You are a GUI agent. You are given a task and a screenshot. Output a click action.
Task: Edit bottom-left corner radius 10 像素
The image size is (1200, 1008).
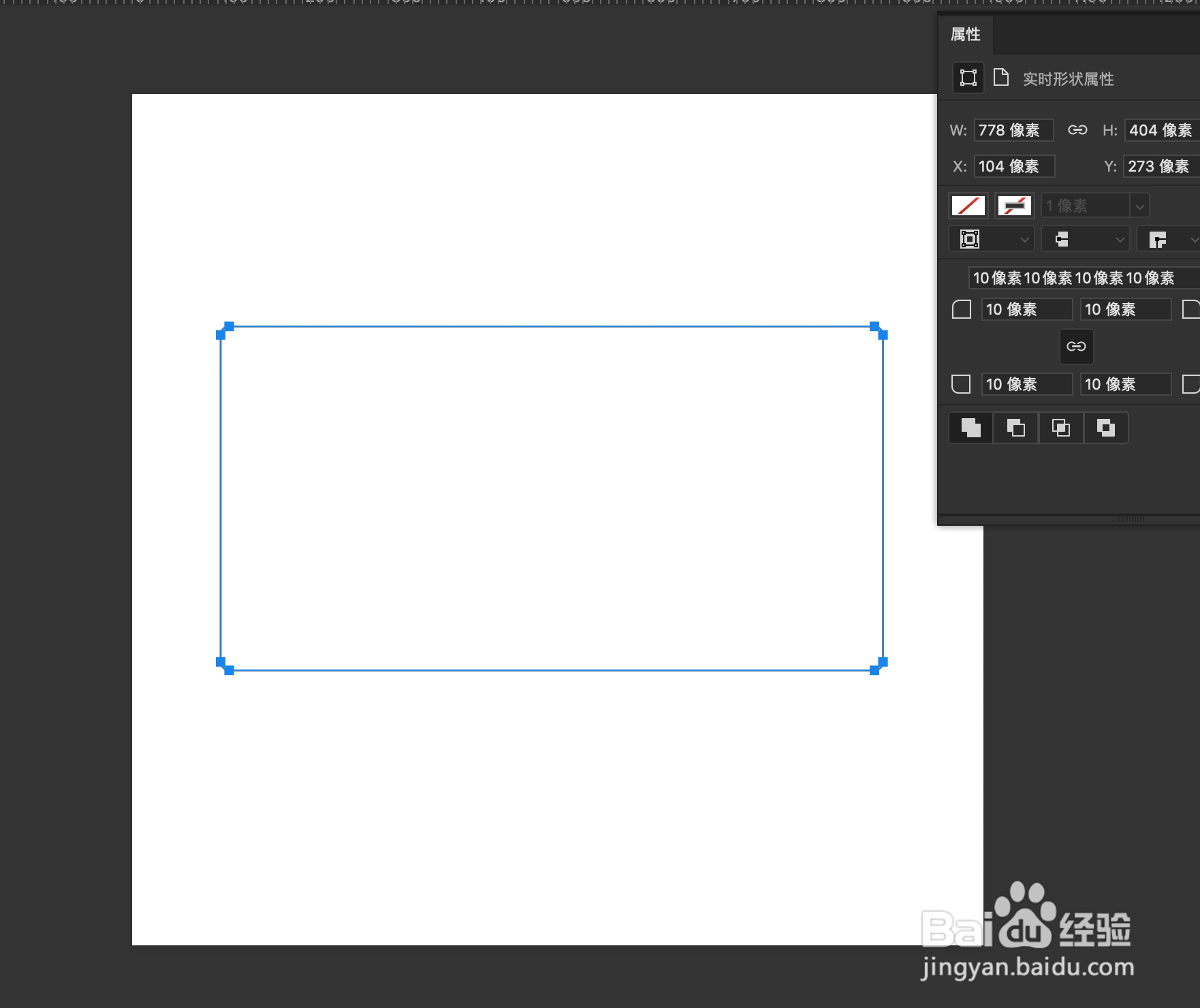pos(1027,384)
